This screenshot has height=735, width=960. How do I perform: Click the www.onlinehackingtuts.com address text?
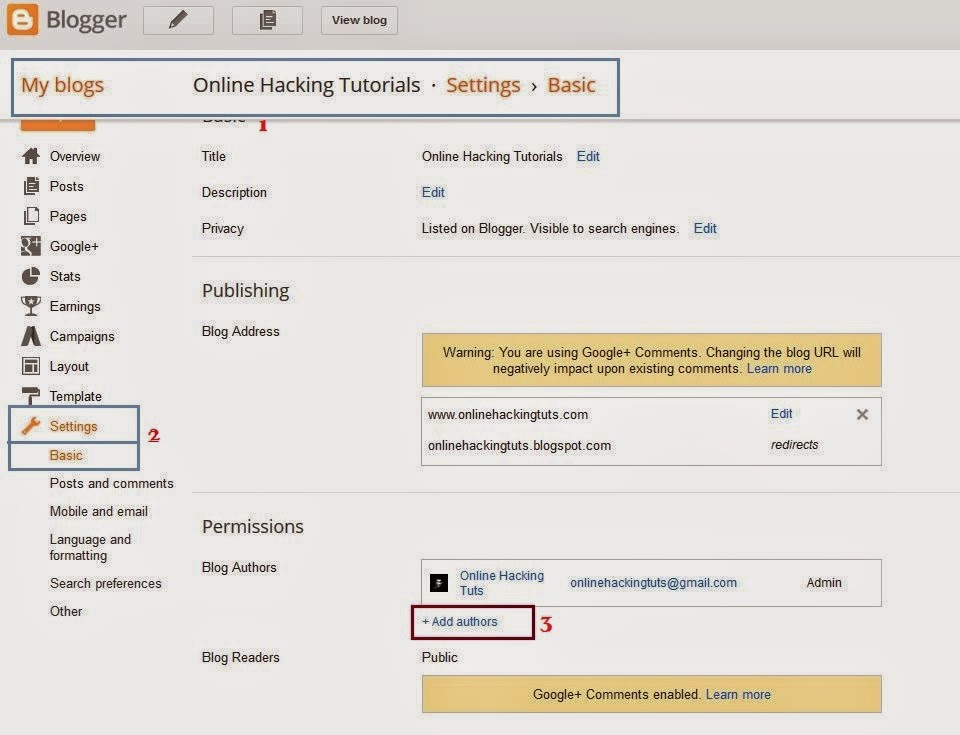(508, 415)
